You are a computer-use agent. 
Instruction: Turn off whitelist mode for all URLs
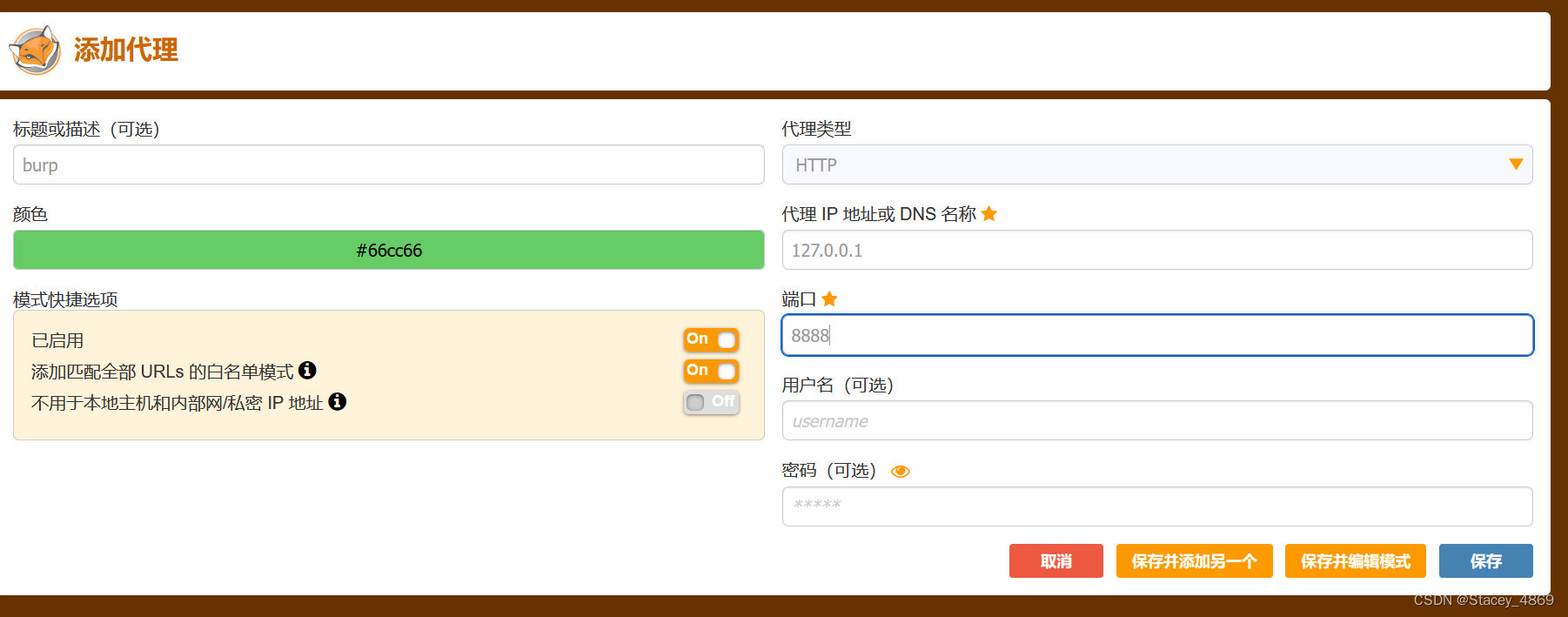(711, 371)
